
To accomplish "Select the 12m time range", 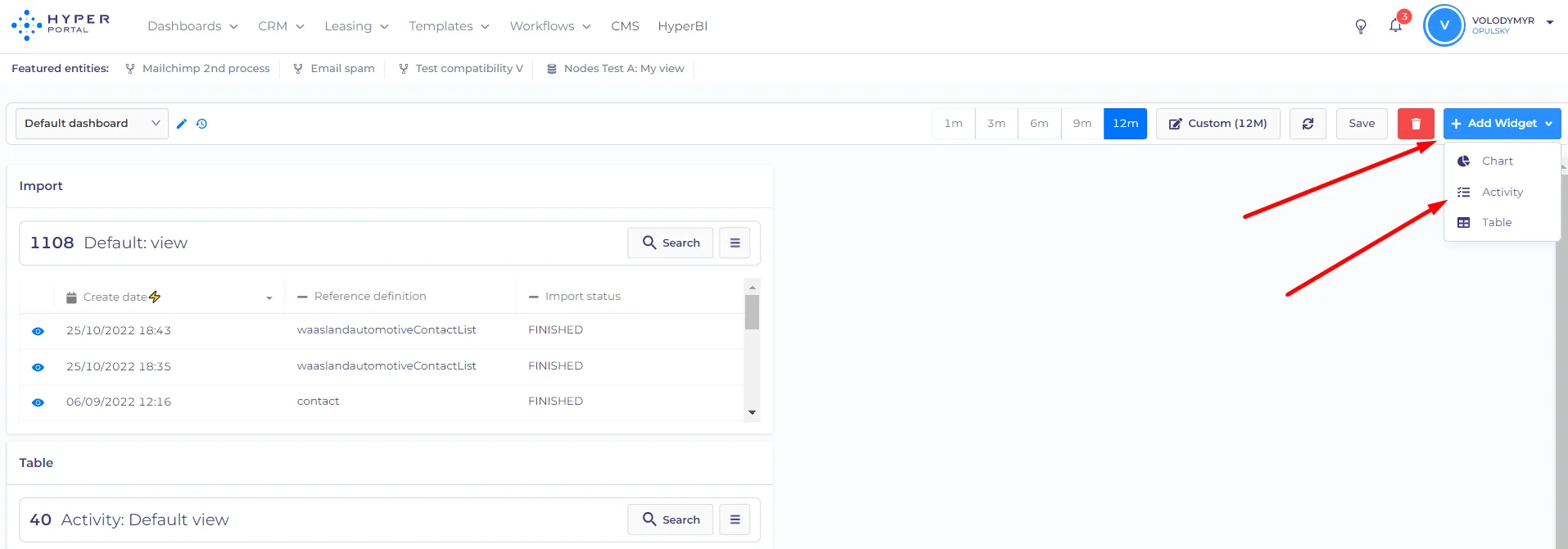I will coord(1125,124).
